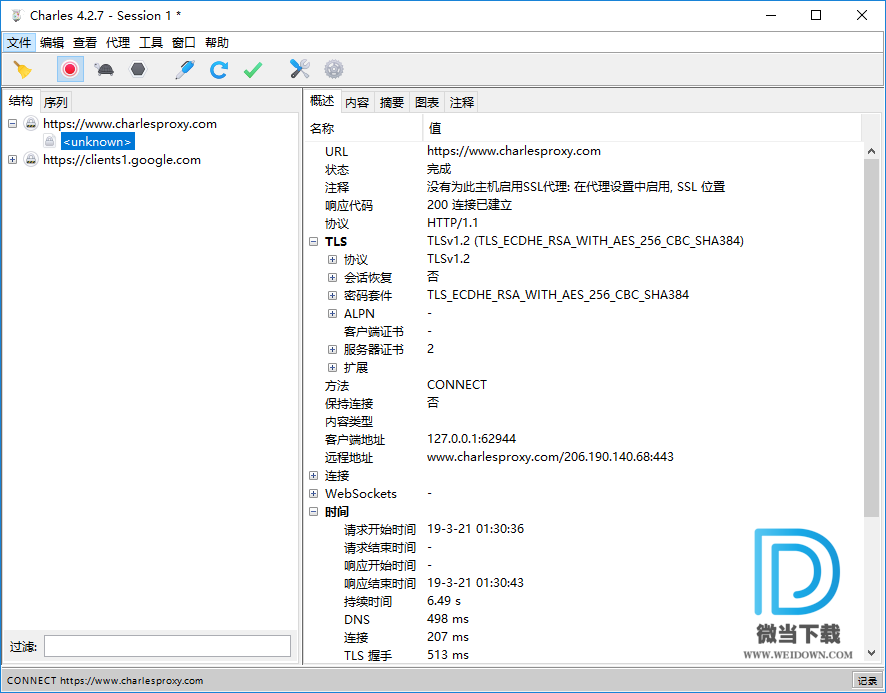Expand the 服务器证书 row
886x693 pixels.
pos(332,350)
